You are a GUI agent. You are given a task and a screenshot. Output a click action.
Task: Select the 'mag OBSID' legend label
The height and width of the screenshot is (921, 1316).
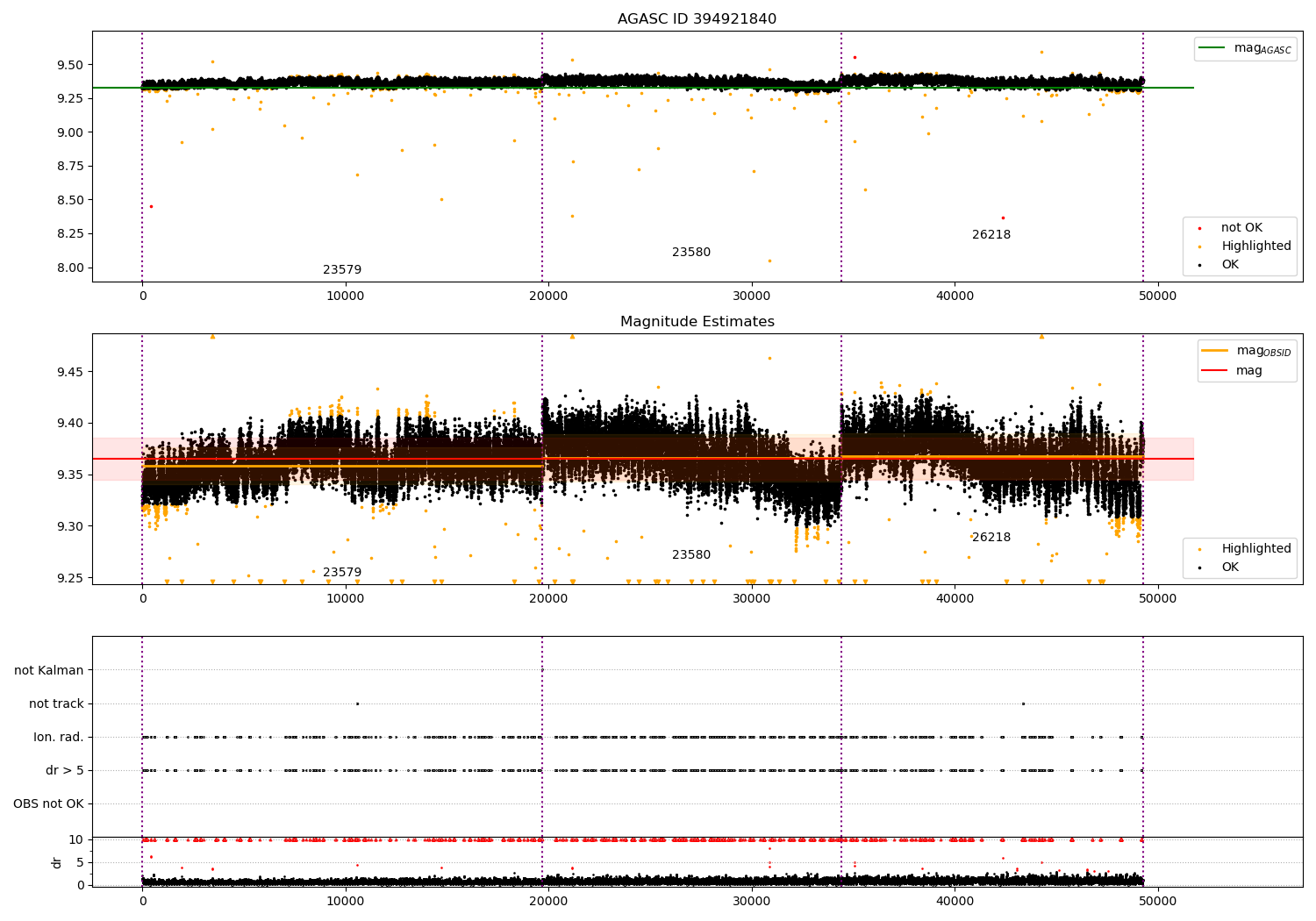(x=1264, y=351)
